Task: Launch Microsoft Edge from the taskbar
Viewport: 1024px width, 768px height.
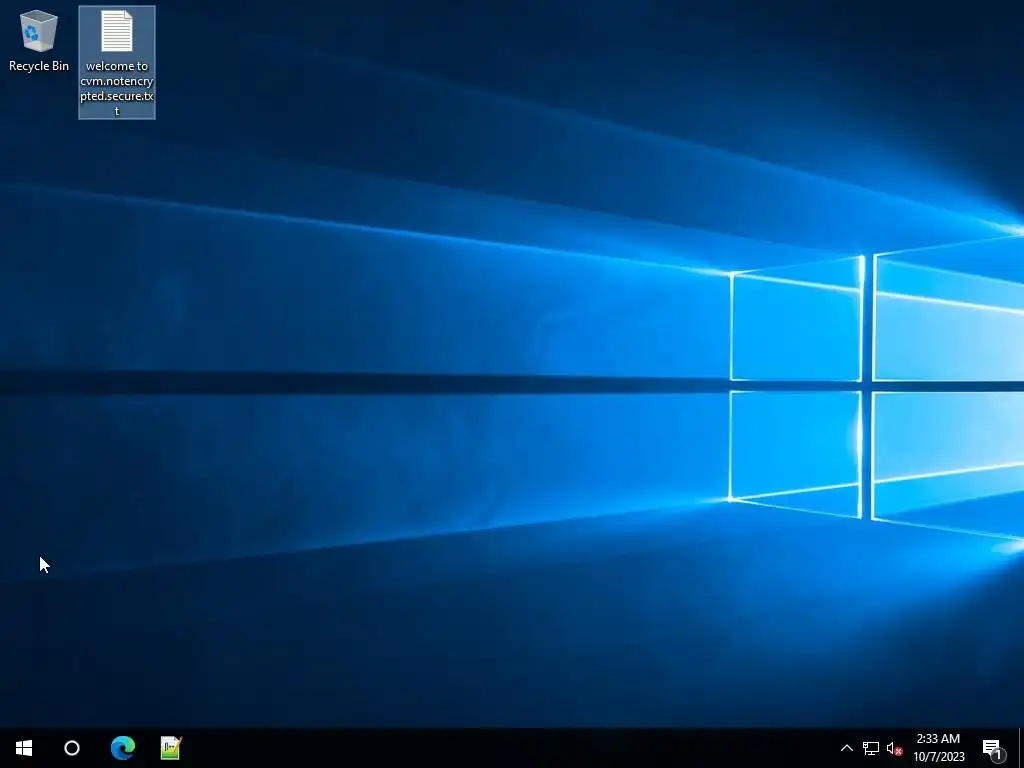Action: (122, 748)
